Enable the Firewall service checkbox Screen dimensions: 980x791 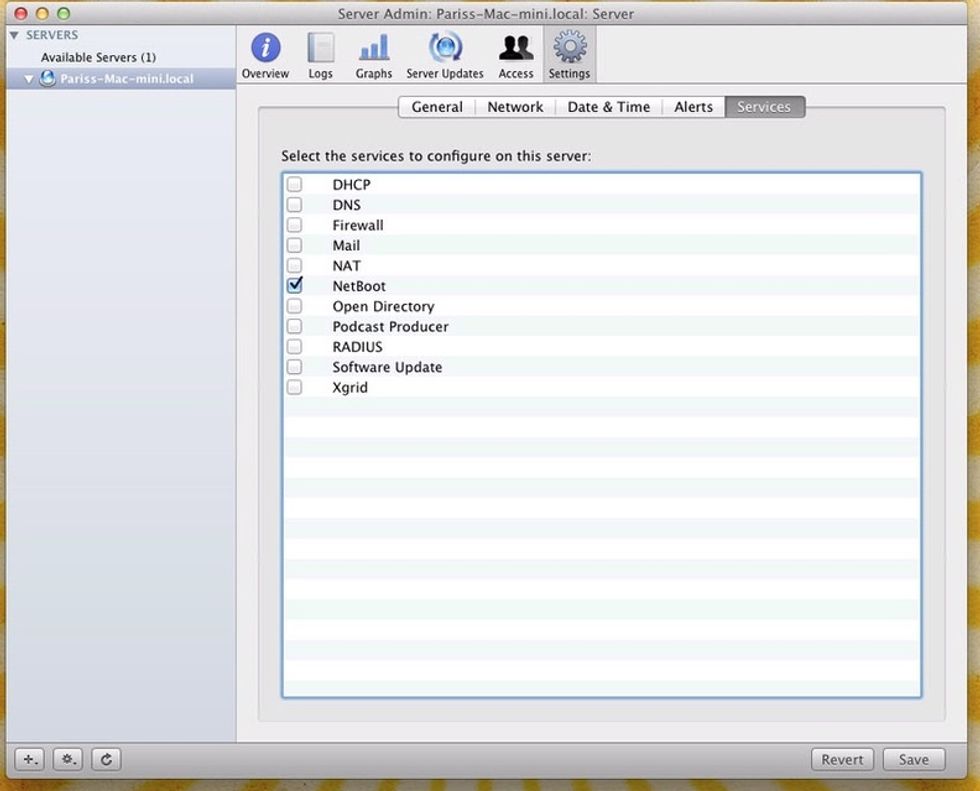(x=295, y=225)
